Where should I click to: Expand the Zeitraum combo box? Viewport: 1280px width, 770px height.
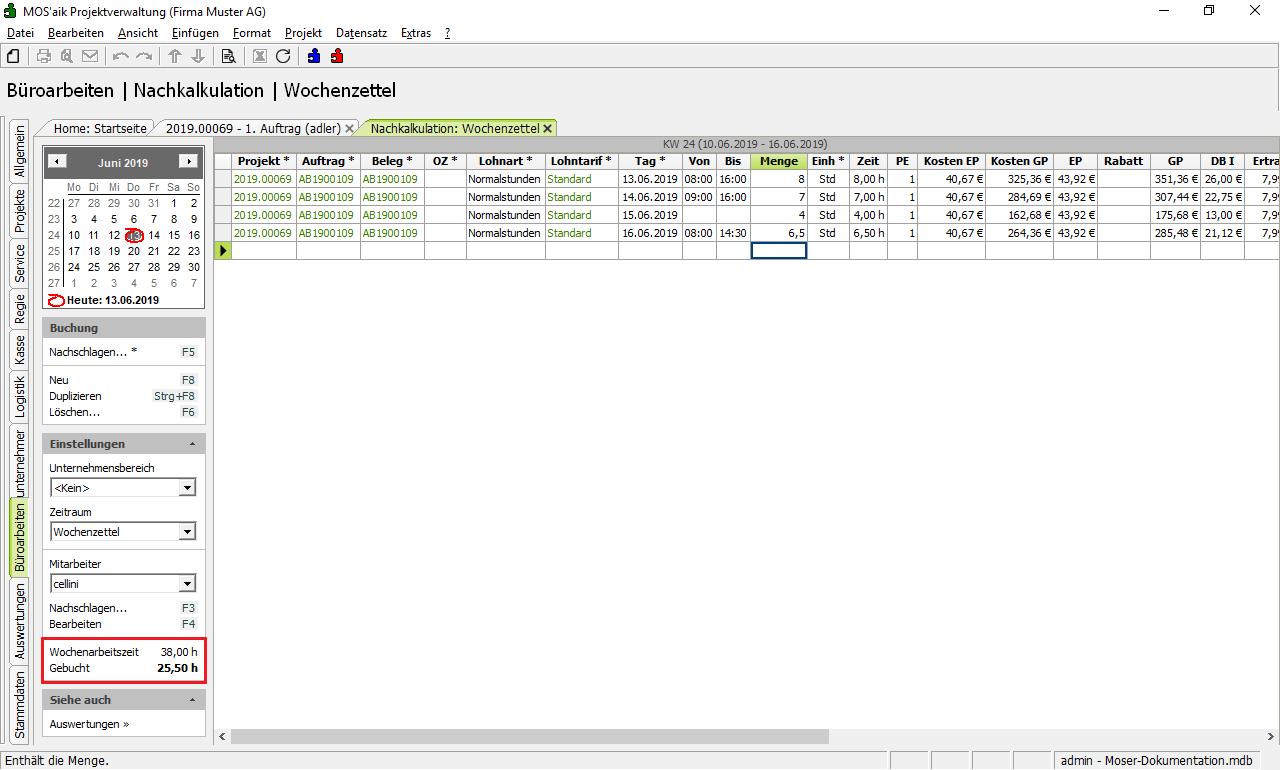point(186,532)
